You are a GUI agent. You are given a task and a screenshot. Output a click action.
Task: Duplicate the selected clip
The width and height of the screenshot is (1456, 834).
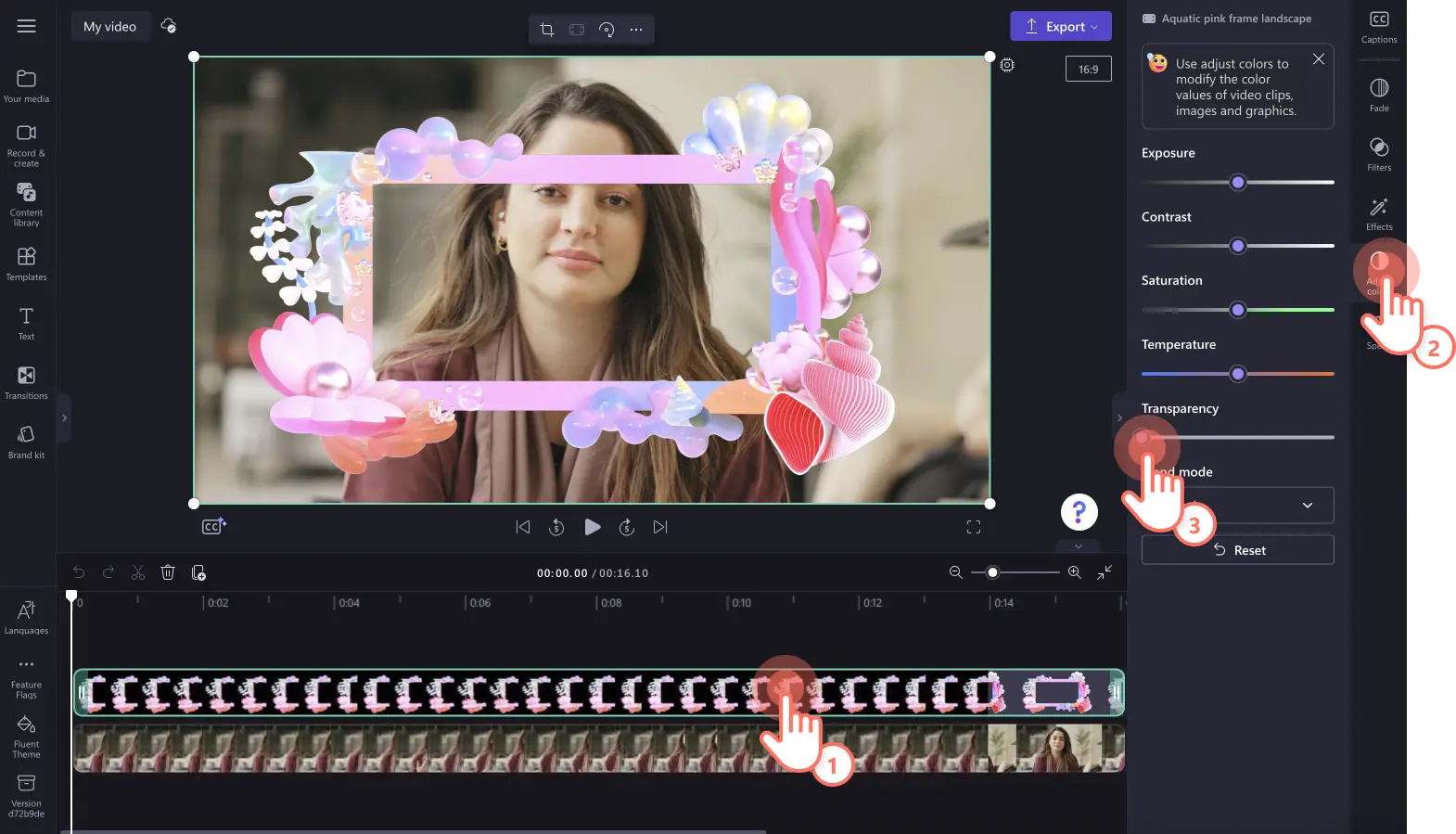coord(198,572)
